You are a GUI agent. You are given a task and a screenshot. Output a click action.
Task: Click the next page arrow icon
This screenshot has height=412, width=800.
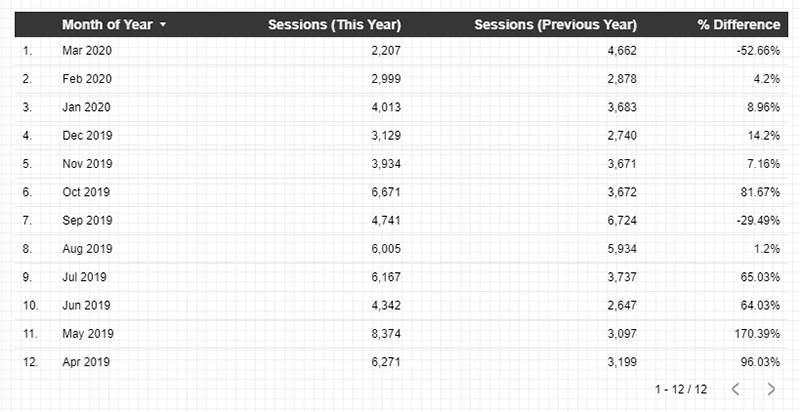(x=771, y=389)
